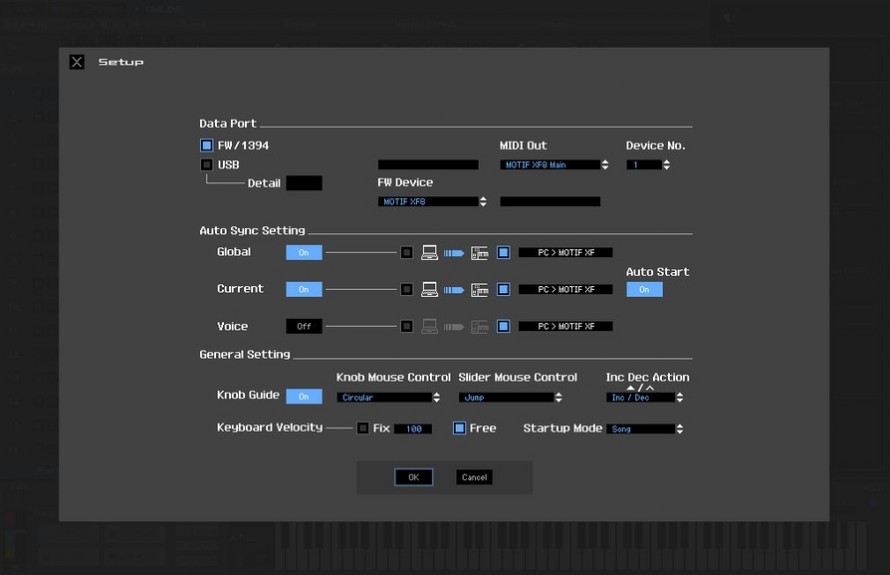Choose Fix keyboard velocity option
This screenshot has height=575, width=890.
(x=363, y=428)
